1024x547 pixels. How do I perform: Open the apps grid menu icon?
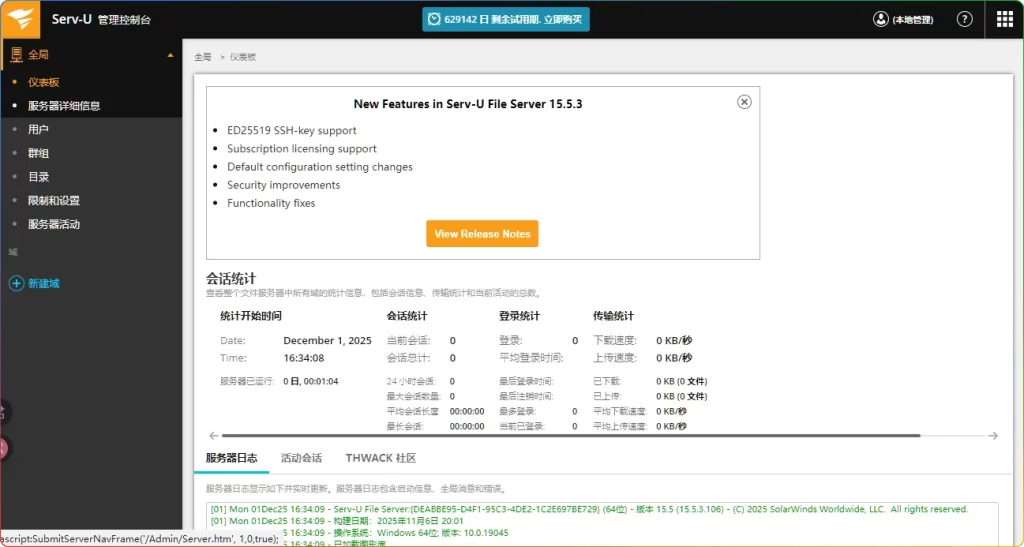pos(1004,19)
